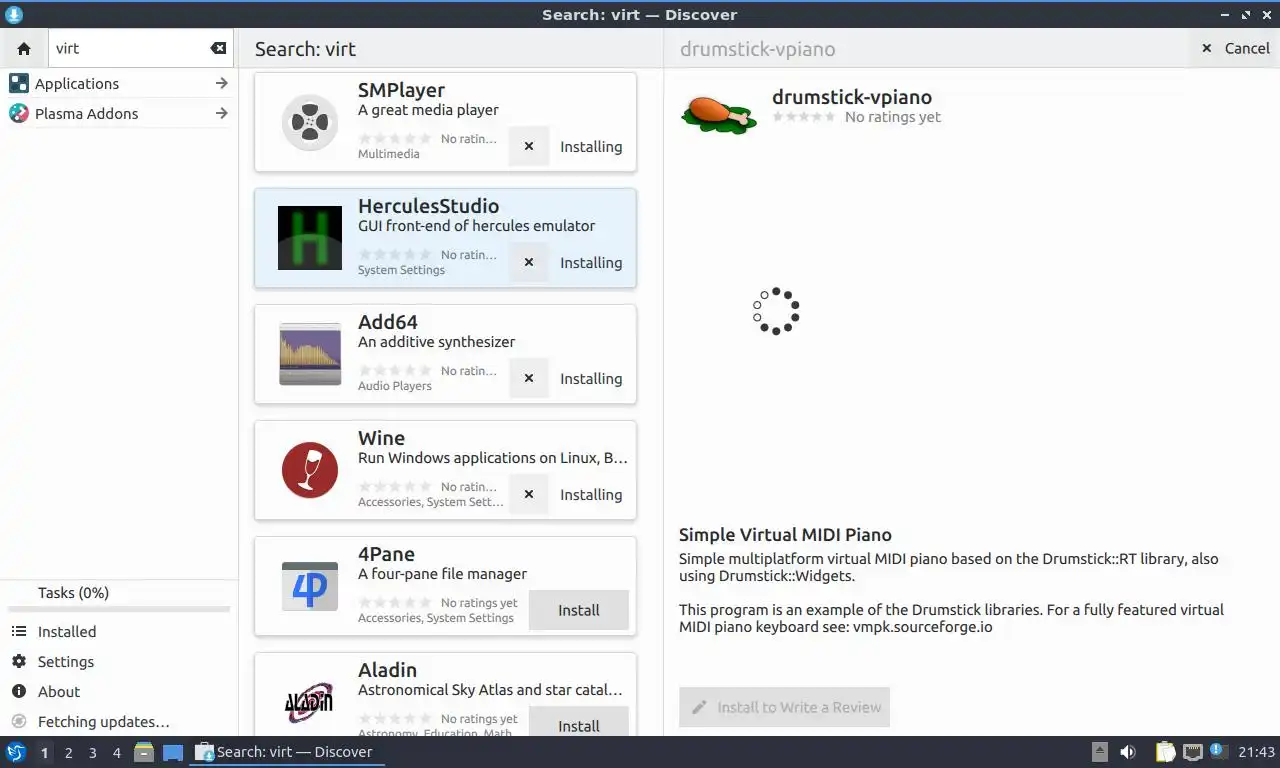The image size is (1280, 768).
Task: Cancel the SMPlayer installation
Action: click(x=529, y=146)
